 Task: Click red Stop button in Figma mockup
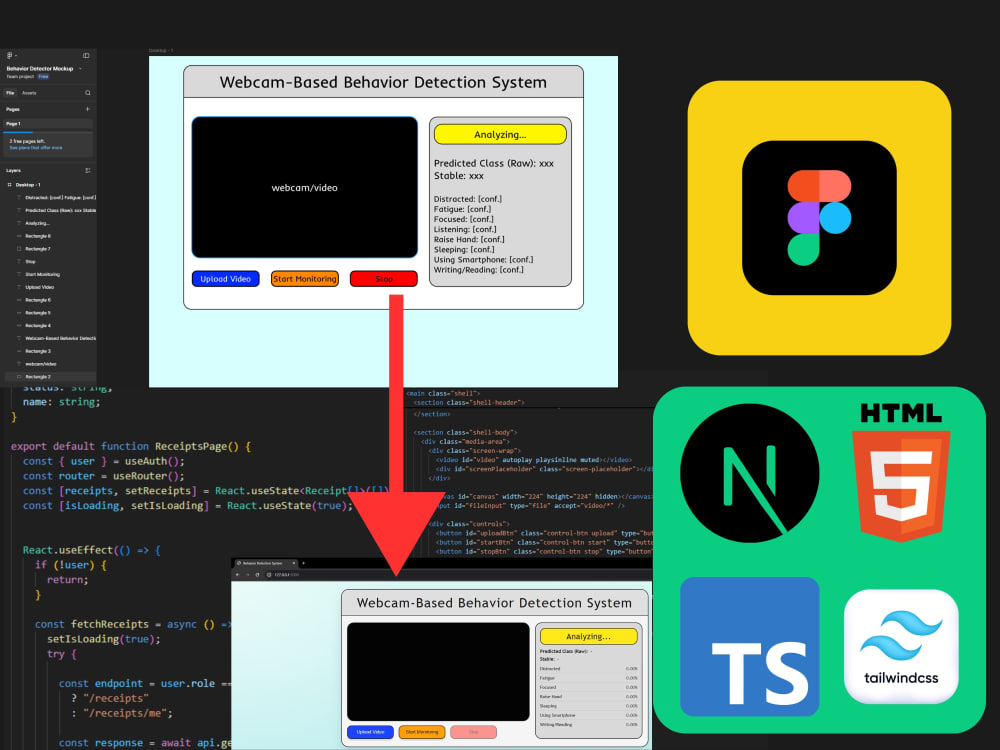click(384, 279)
